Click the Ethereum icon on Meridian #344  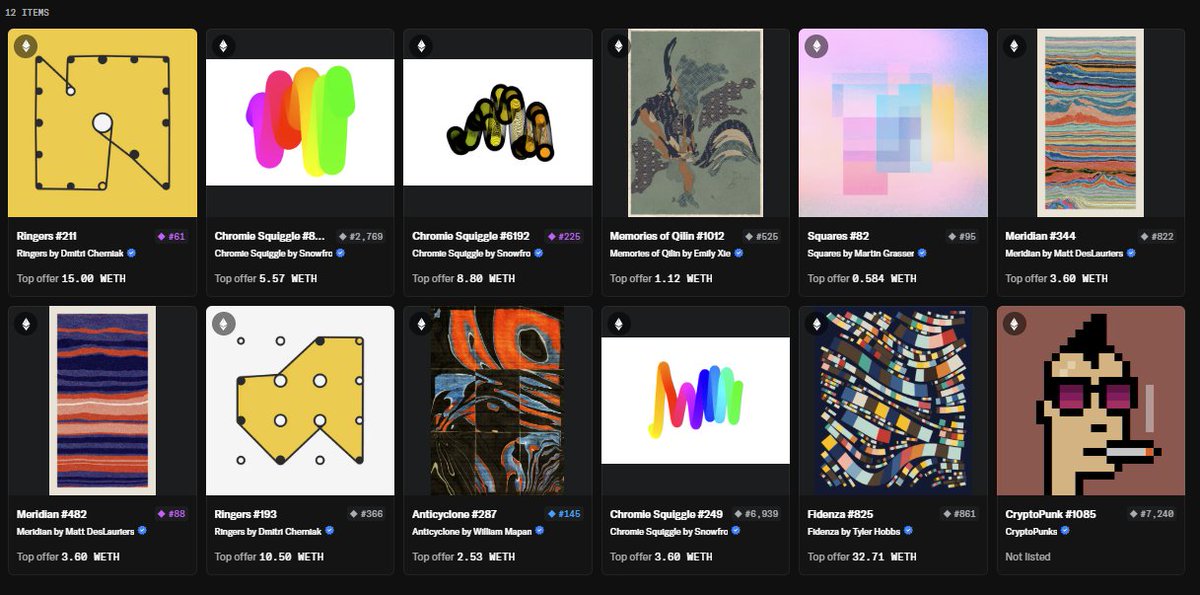(x=1014, y=46)
